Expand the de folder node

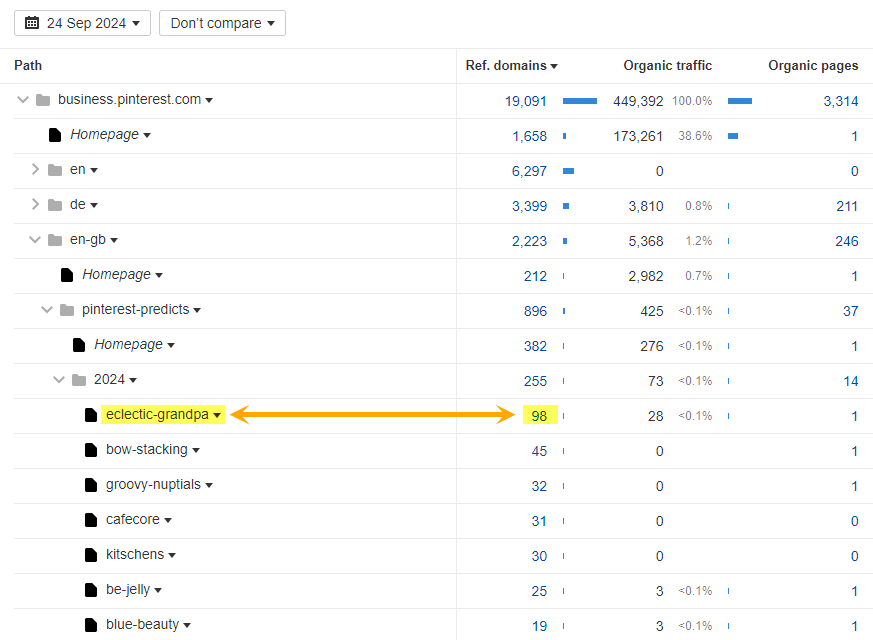coord(35,204)
